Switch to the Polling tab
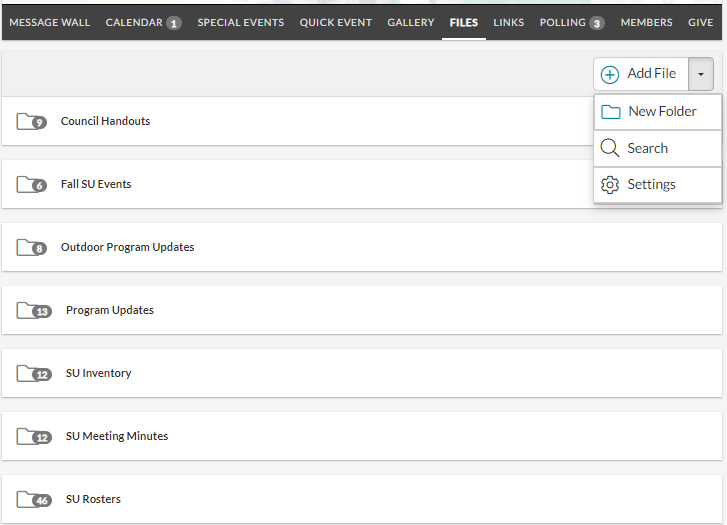727x525 pixels. tap(562, 22)
